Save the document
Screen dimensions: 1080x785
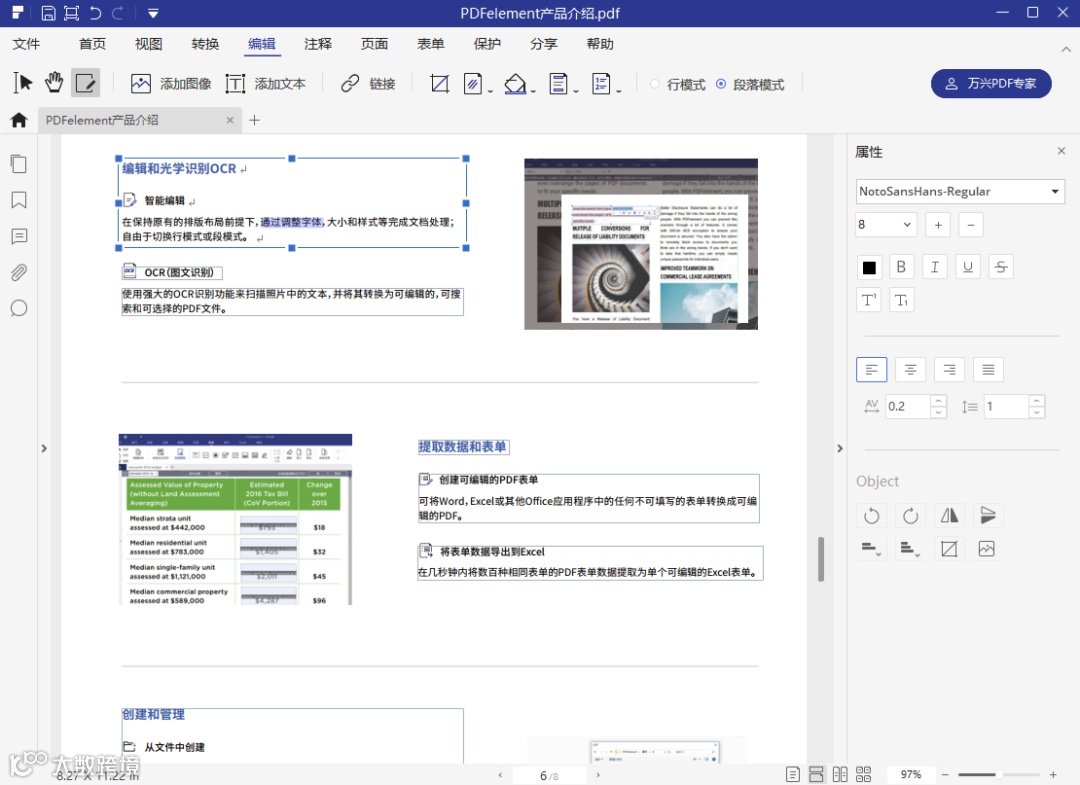click(x=48, y=13)
